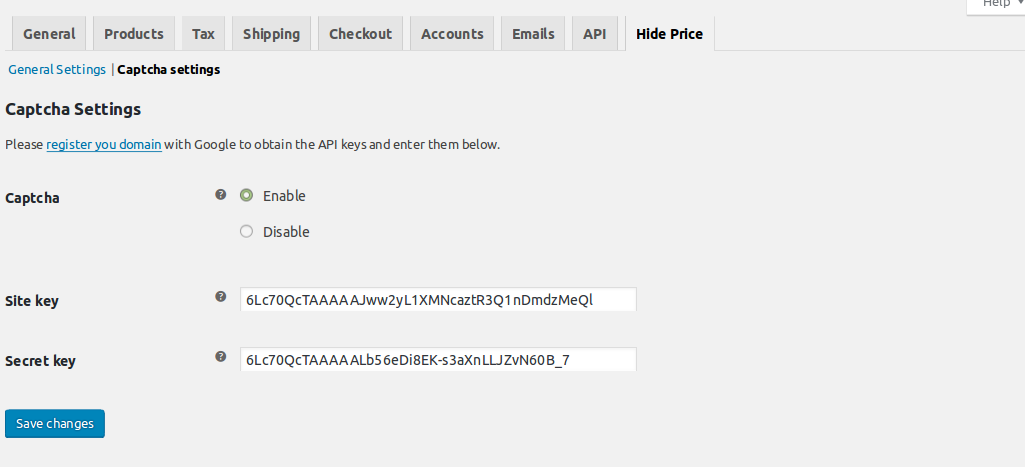View the Emails tab

[533, 34]
